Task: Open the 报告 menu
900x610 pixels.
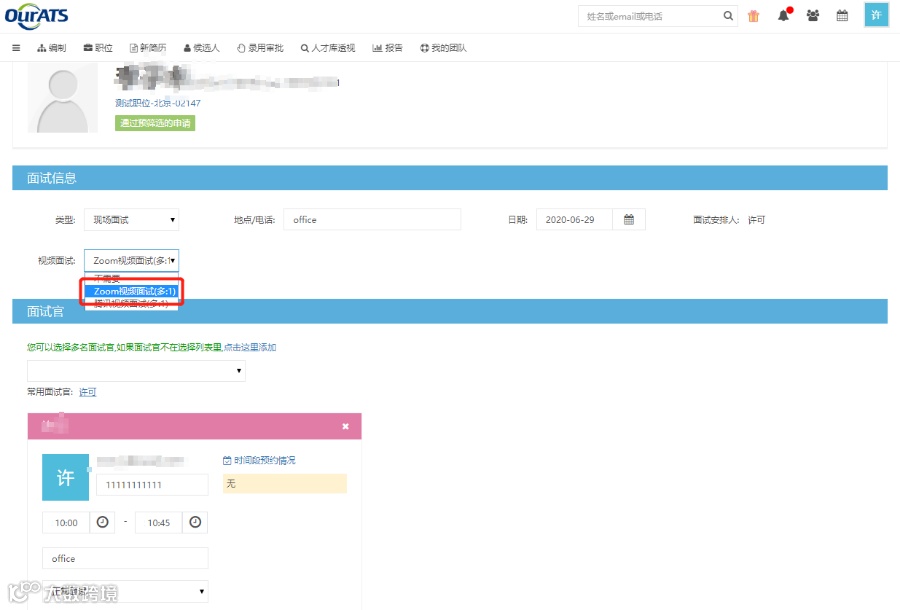Action: click(x=387, y=48)
